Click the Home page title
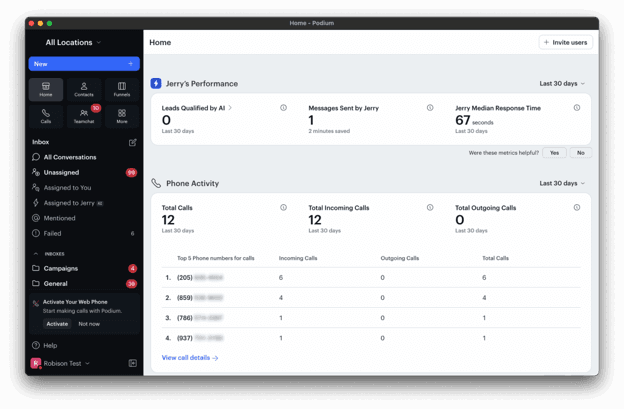 [160, 43]
